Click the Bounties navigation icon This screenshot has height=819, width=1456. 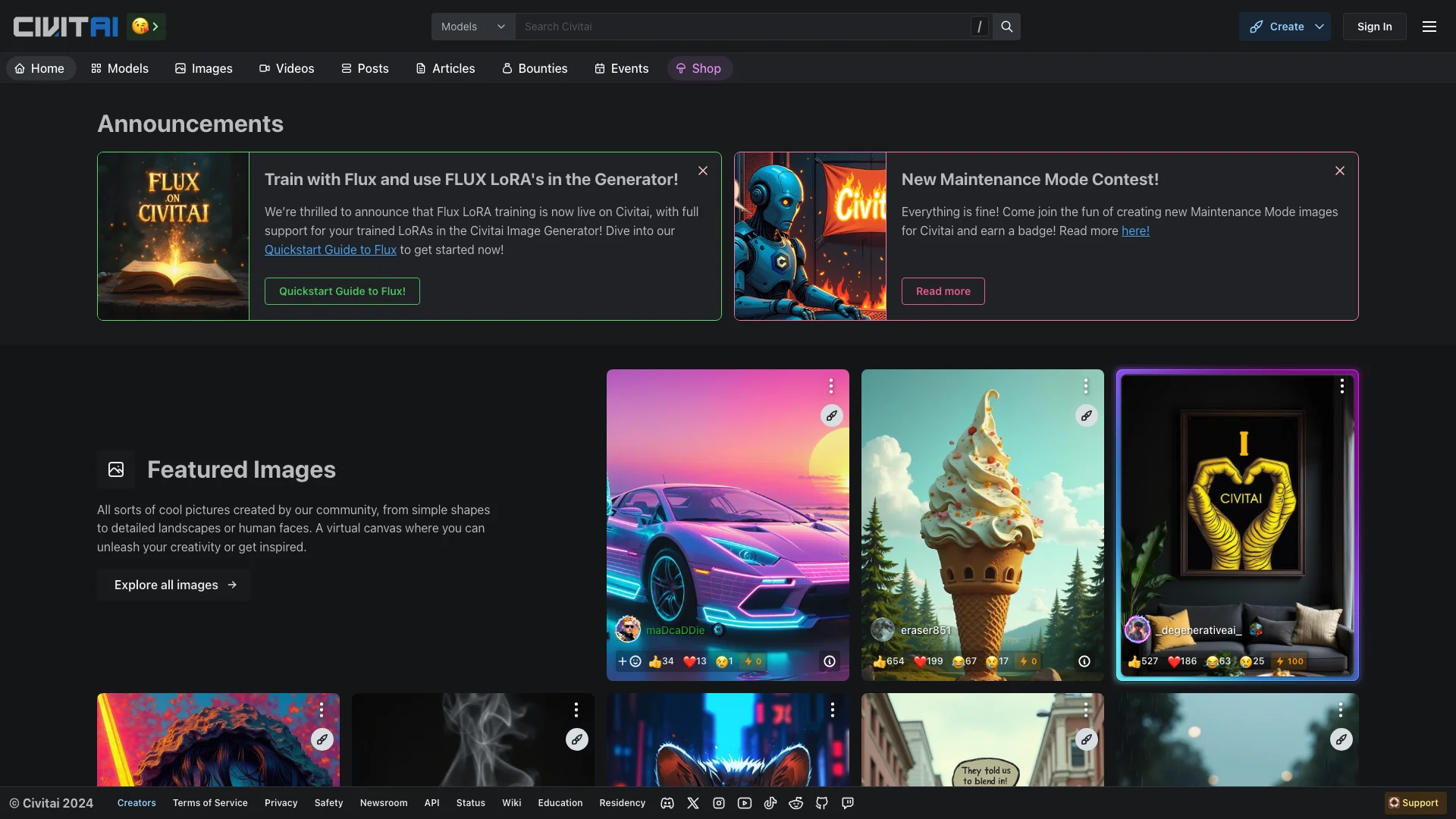tap(506, 68)
